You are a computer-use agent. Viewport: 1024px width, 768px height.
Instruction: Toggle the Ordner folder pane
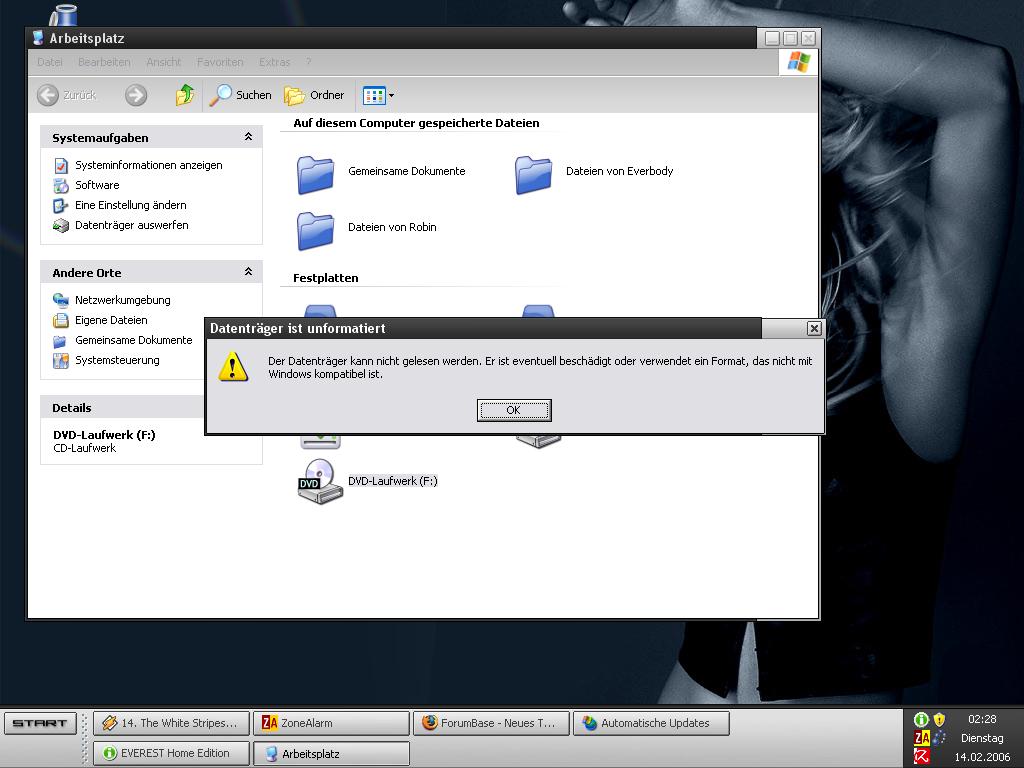(x=314, y=95)
